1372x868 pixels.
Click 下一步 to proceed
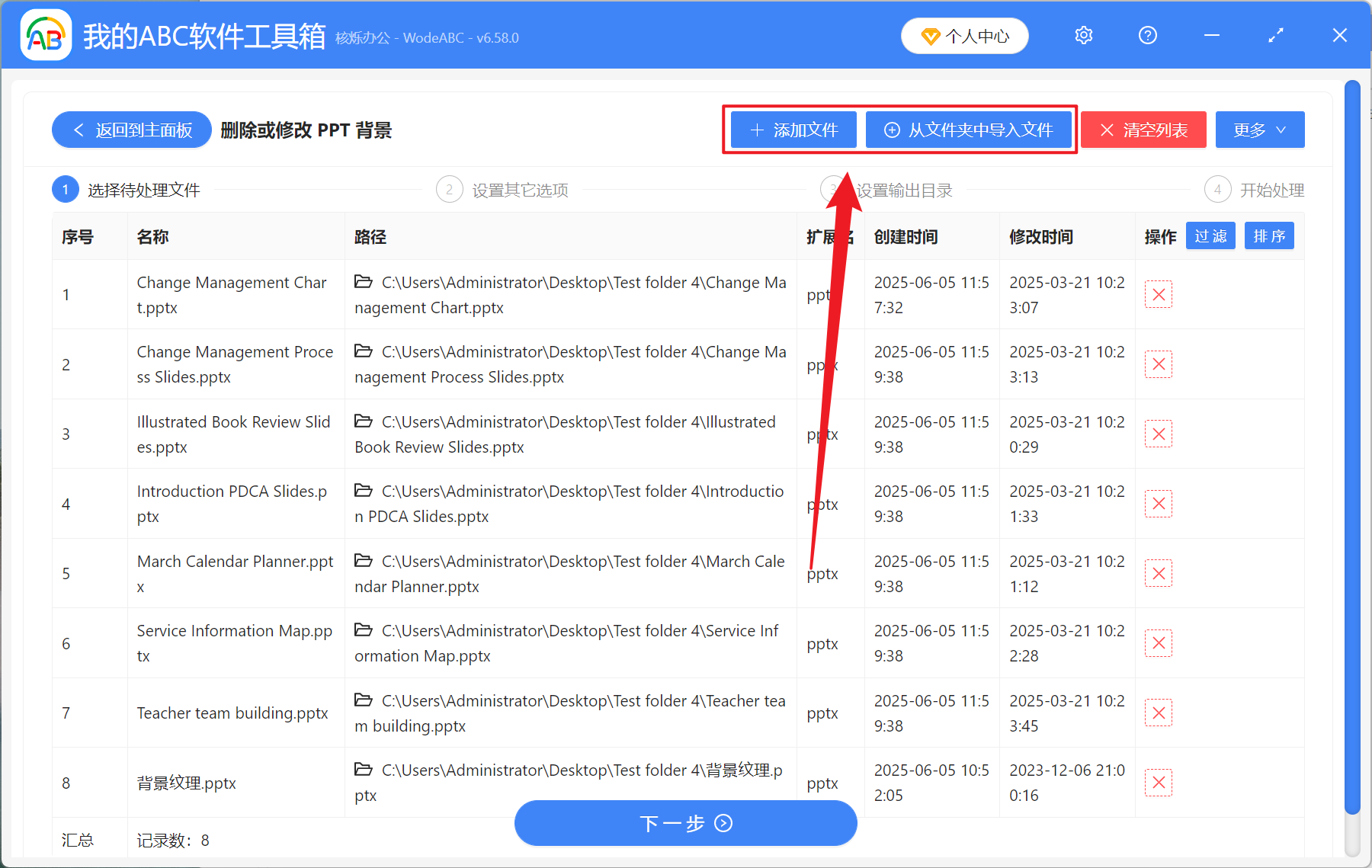coord(685,823)
